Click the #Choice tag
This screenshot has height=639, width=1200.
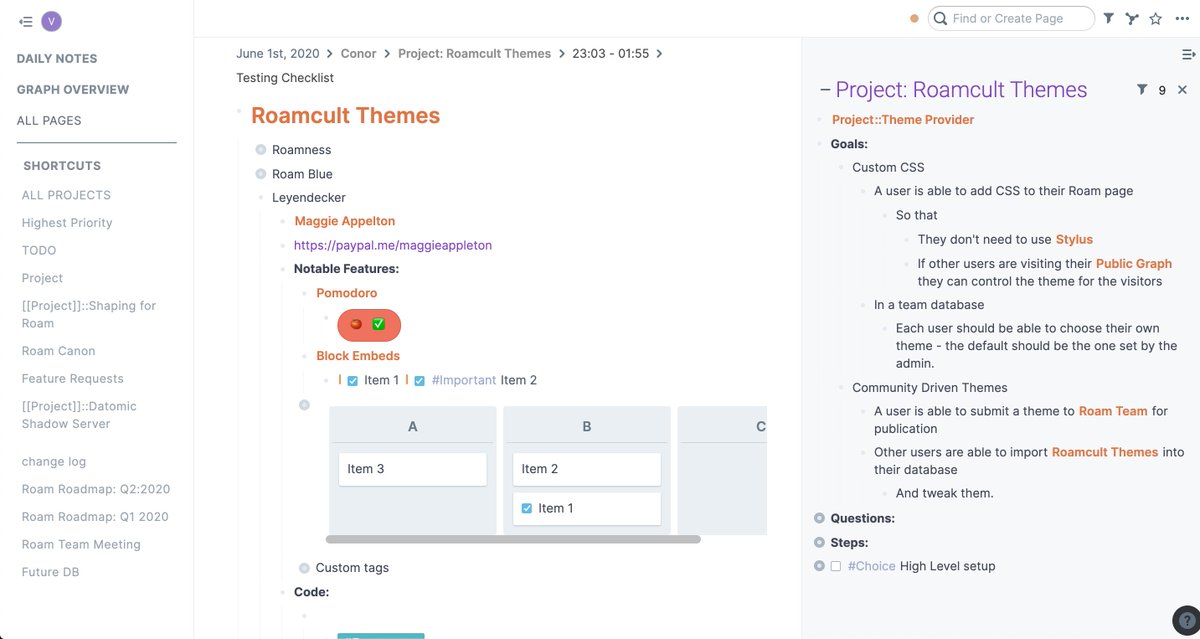pos(871,566)
